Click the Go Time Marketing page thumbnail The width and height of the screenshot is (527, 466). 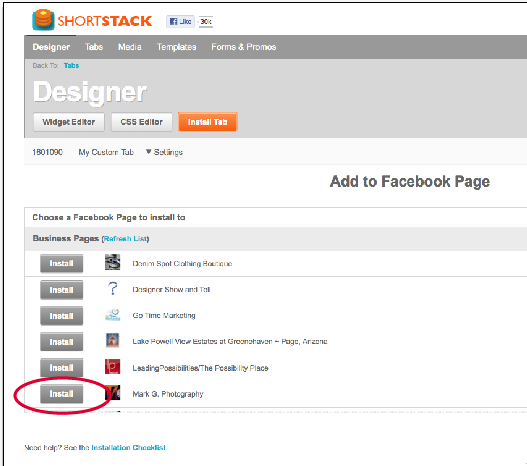[112, 314]
